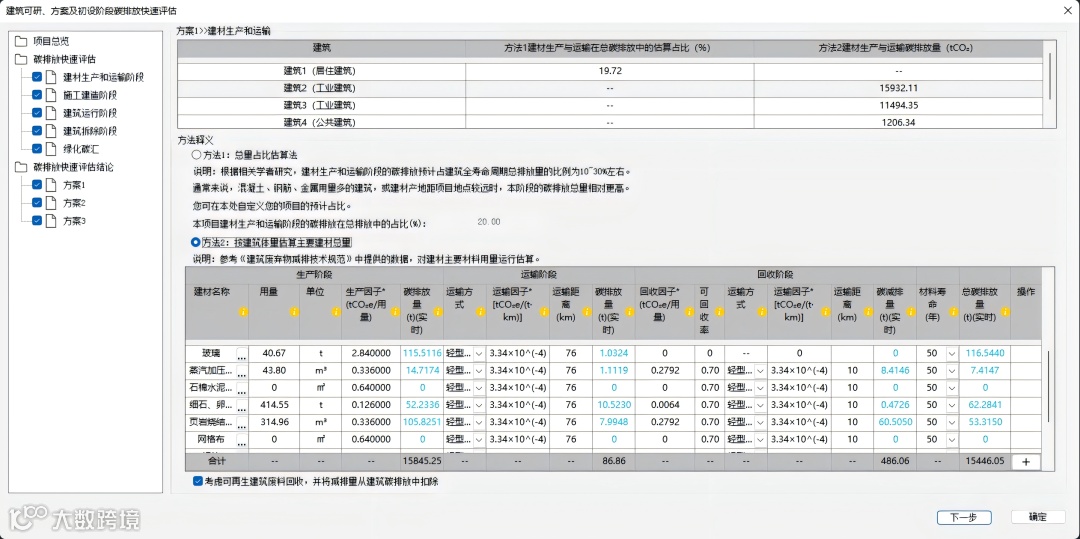
Task: Click folder icon next to 碳排放快速评估结论
Action: [21, 167]
